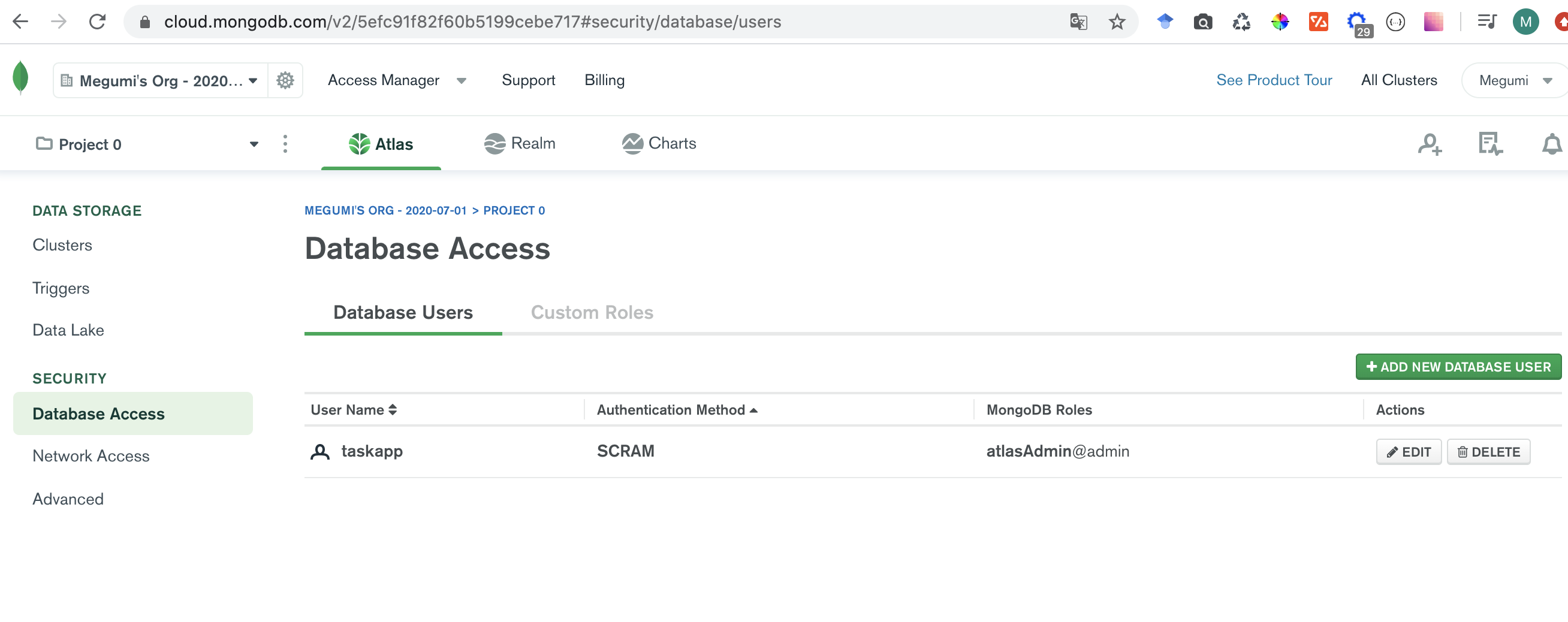Open Advanced in the sidebar
Screen dimensions: 1568x622
point(68,499)
